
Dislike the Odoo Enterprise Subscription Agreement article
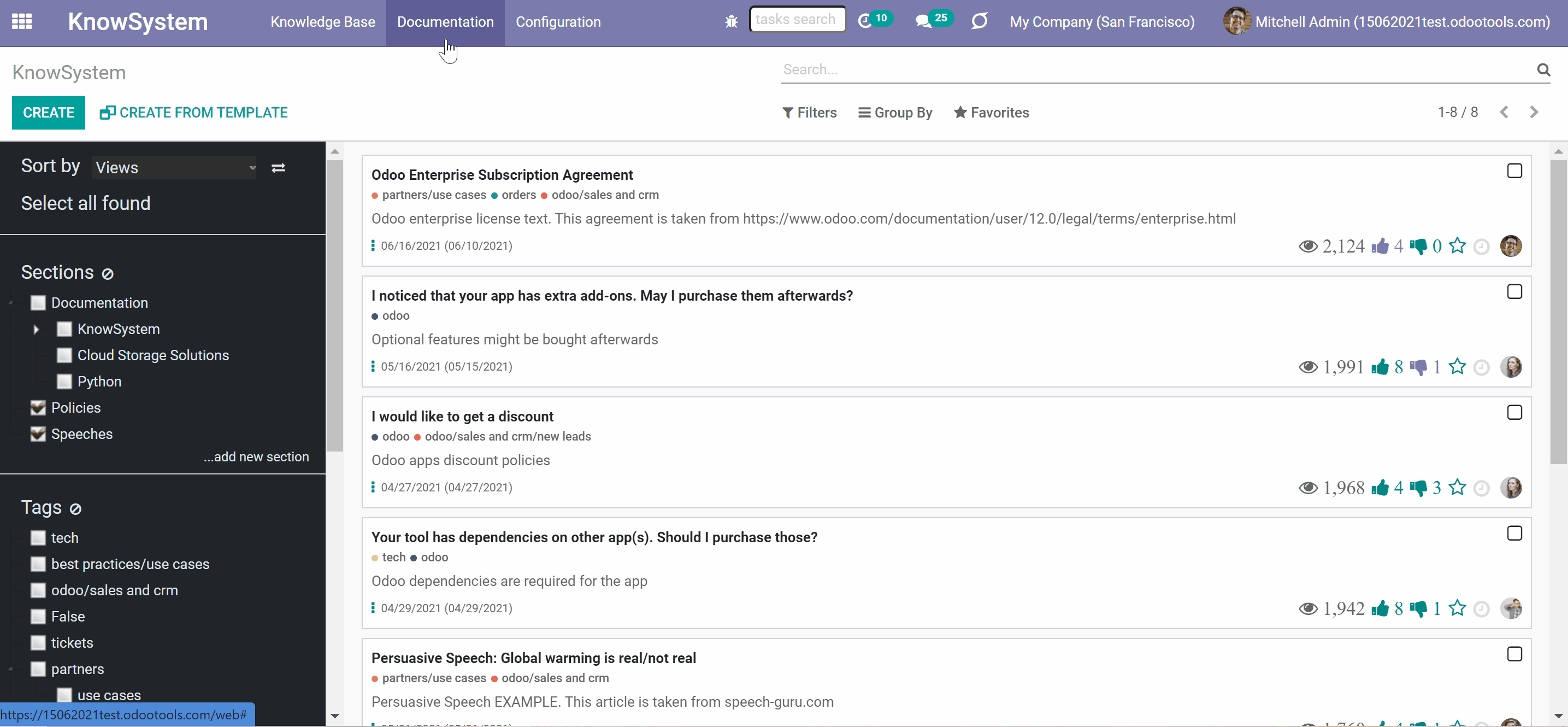(x=1418, y=247)
